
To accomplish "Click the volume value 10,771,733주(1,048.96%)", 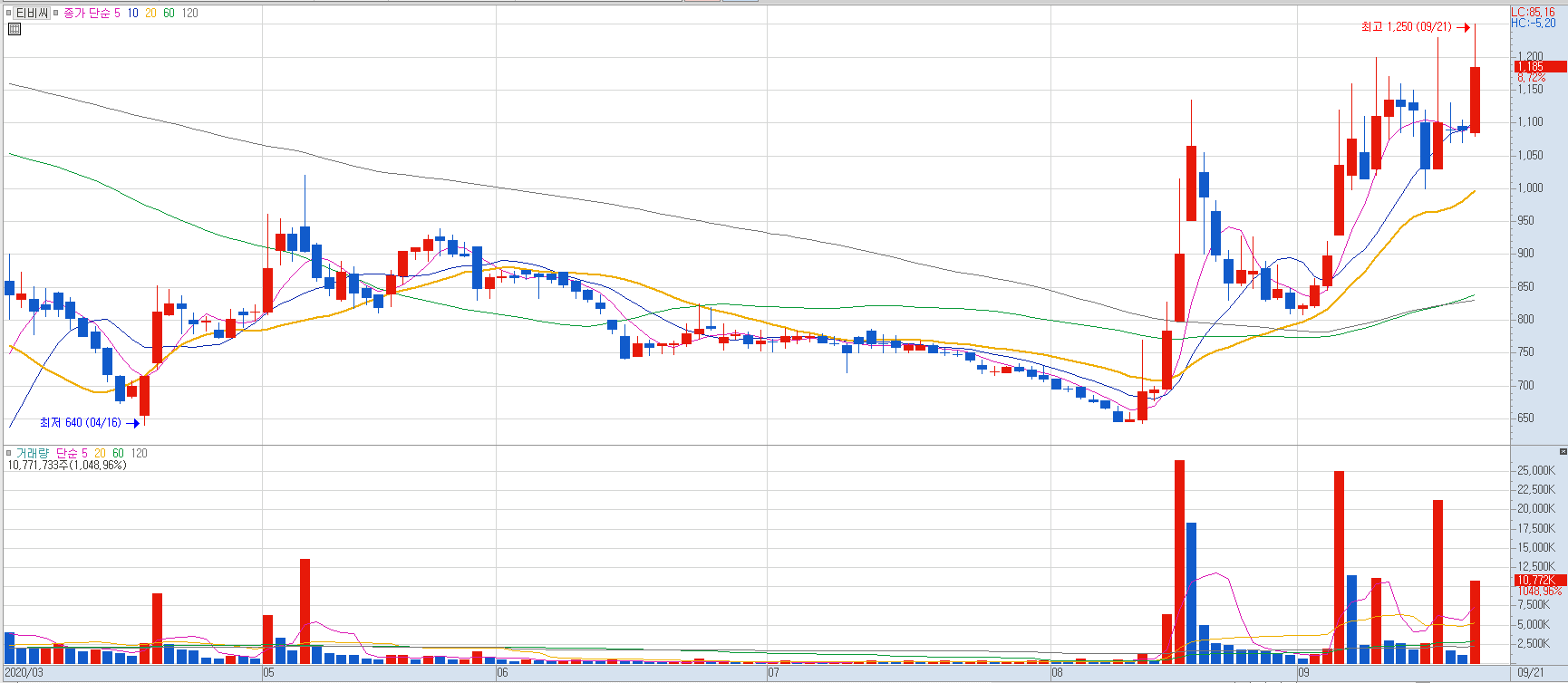I will (67, 465).
